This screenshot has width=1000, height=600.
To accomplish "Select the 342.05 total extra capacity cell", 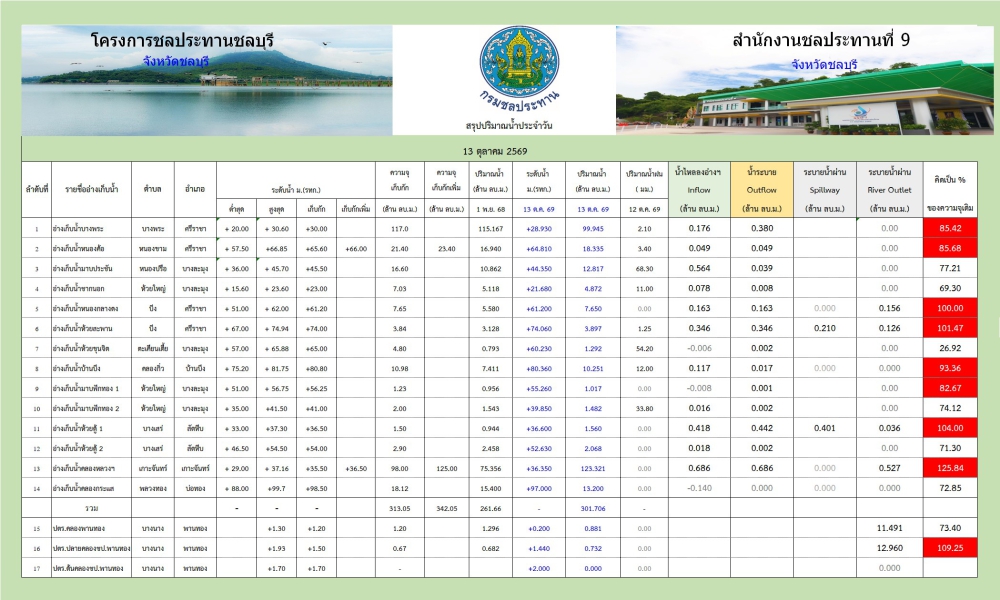I will [x=447, y=508].
